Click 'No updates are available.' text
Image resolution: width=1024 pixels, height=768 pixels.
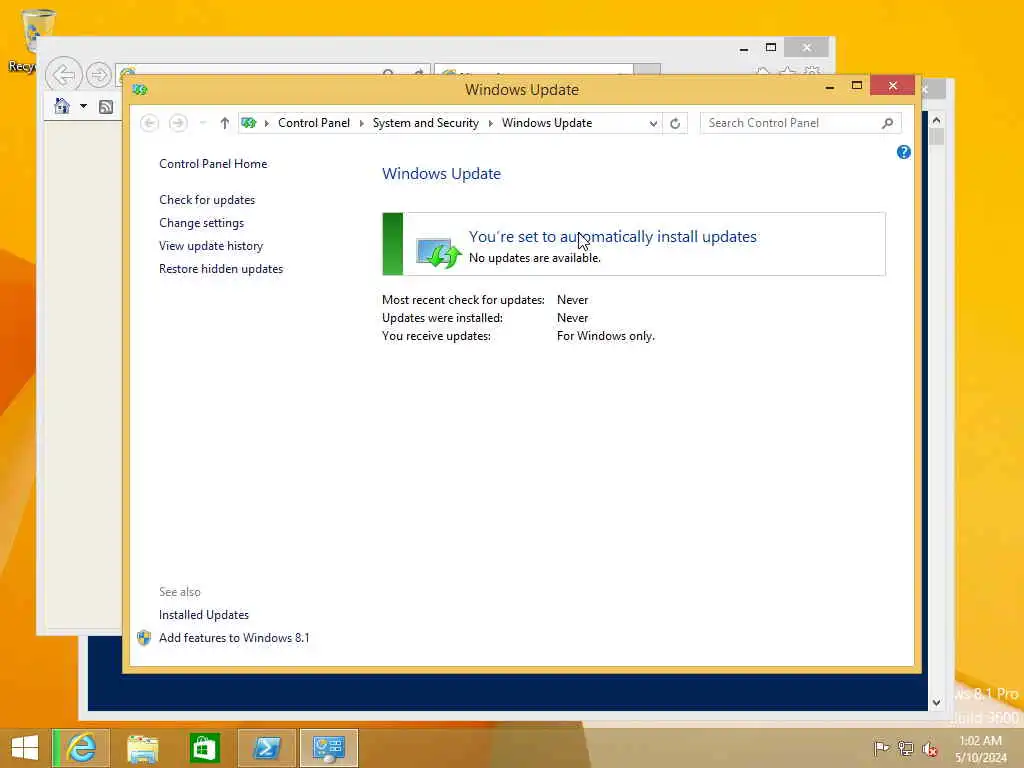[534, 258]
